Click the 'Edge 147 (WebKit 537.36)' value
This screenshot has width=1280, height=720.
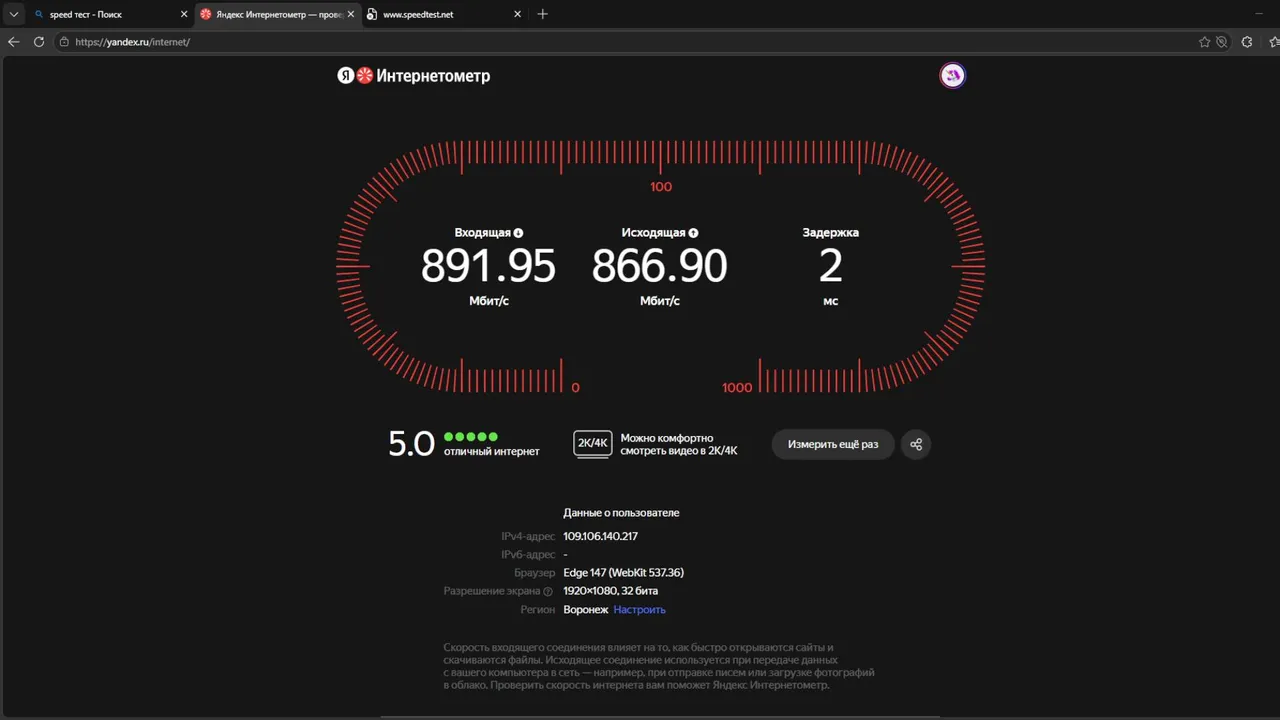624,573
